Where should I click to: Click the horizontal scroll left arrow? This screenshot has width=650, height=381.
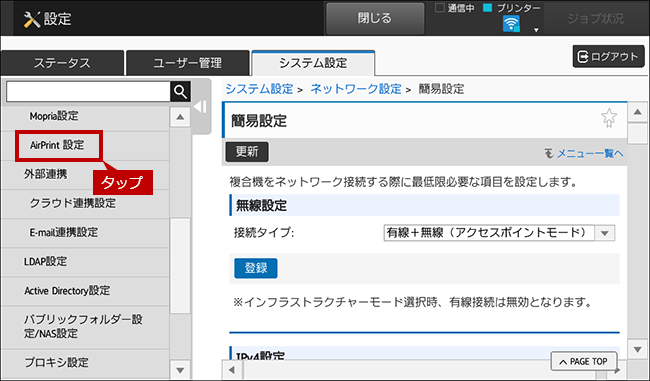tap(232, 370)
